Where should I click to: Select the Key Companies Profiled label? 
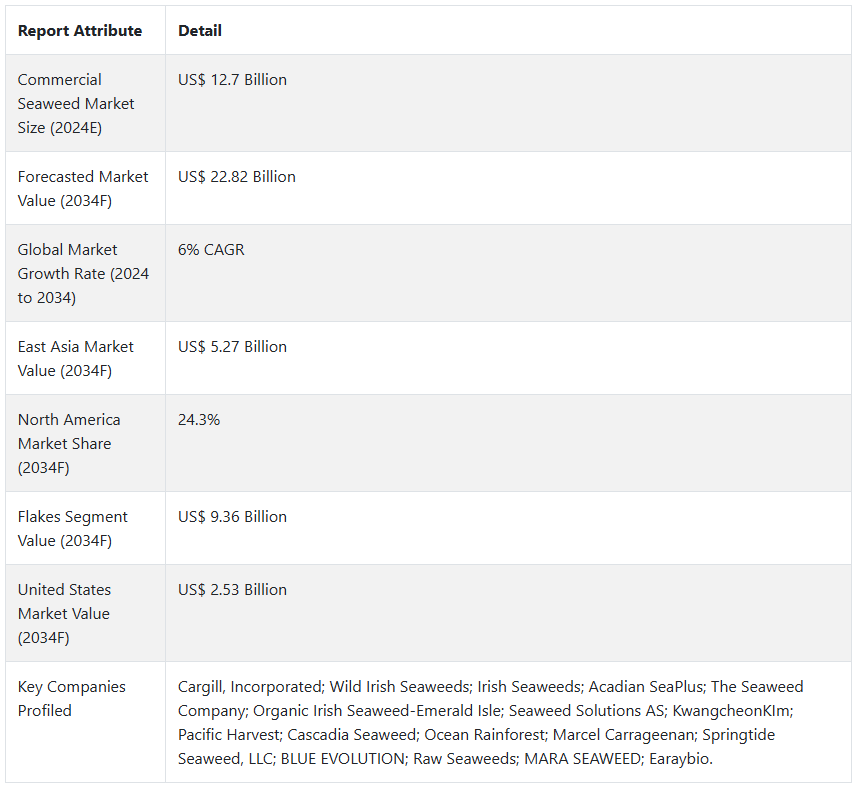(x=72, y=698)
